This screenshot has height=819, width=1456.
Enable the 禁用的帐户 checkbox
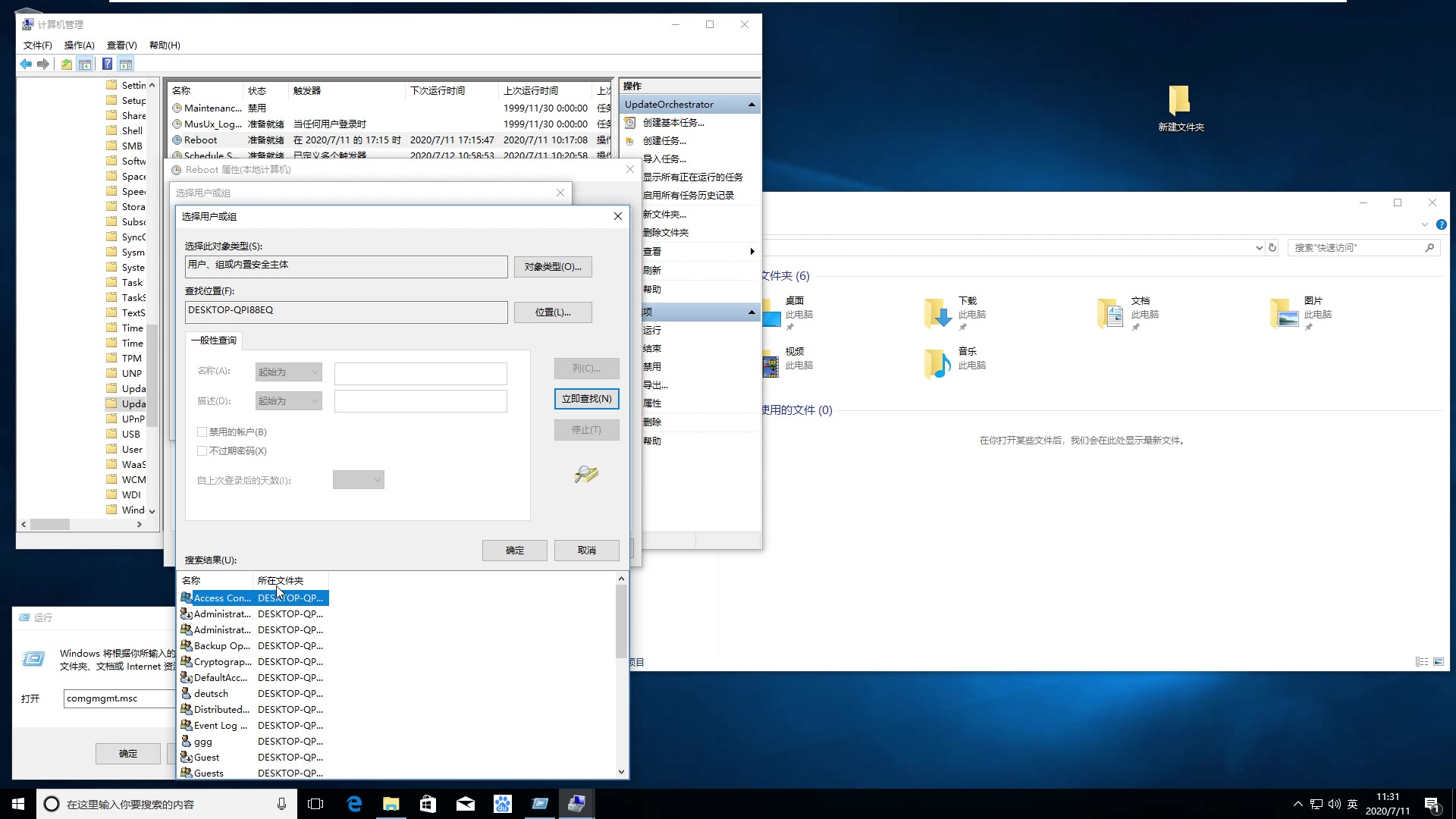click(202, 432)
